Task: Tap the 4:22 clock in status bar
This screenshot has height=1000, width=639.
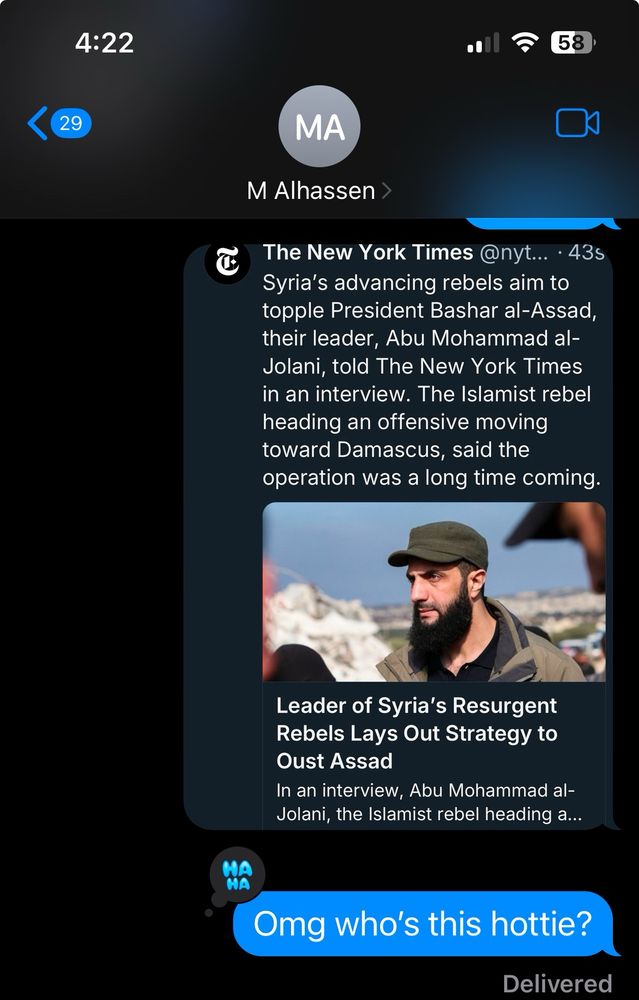Action: [104, 43]
